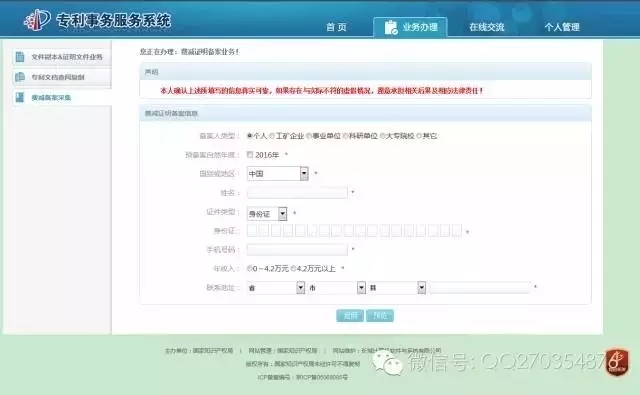This screenshot has width=640, height=395.
Task: Click the left teal submit button
Action: pyautogui.click(x=350, y=315)
